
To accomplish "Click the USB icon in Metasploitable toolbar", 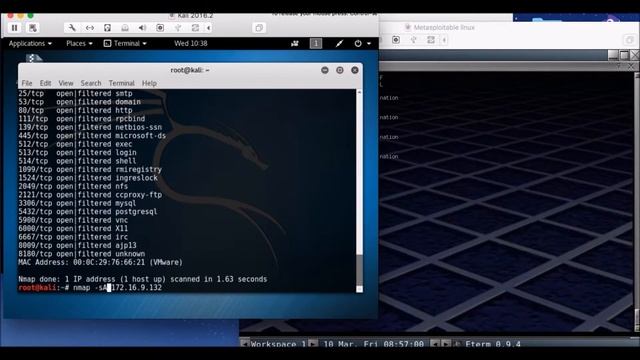I will 413,40.
